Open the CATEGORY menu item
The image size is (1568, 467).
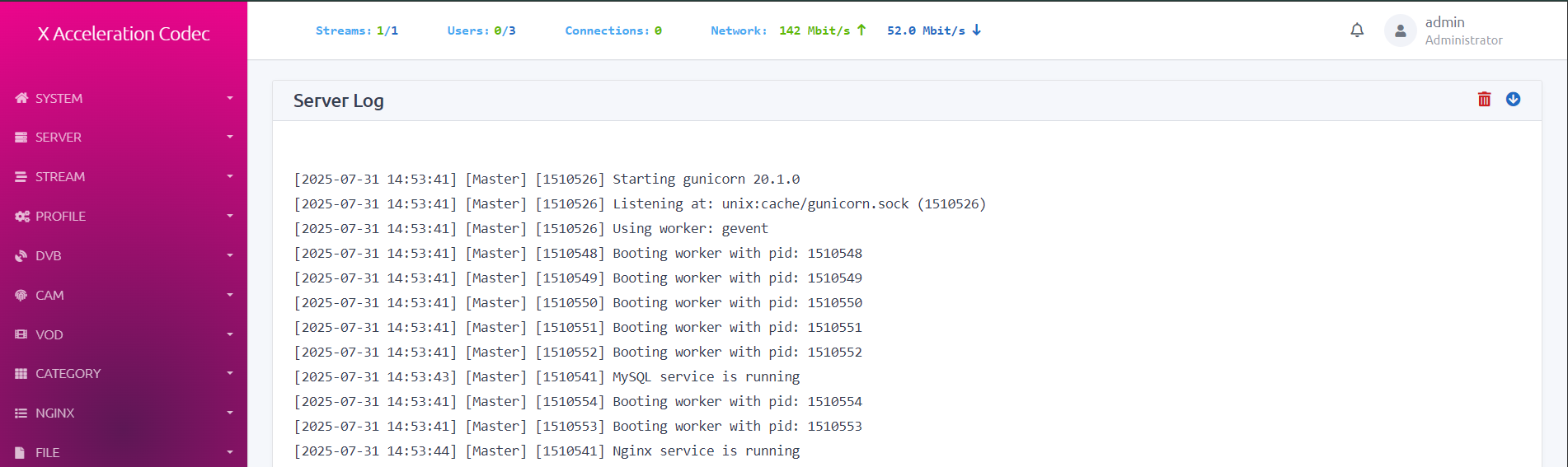[x=124, y=374]
